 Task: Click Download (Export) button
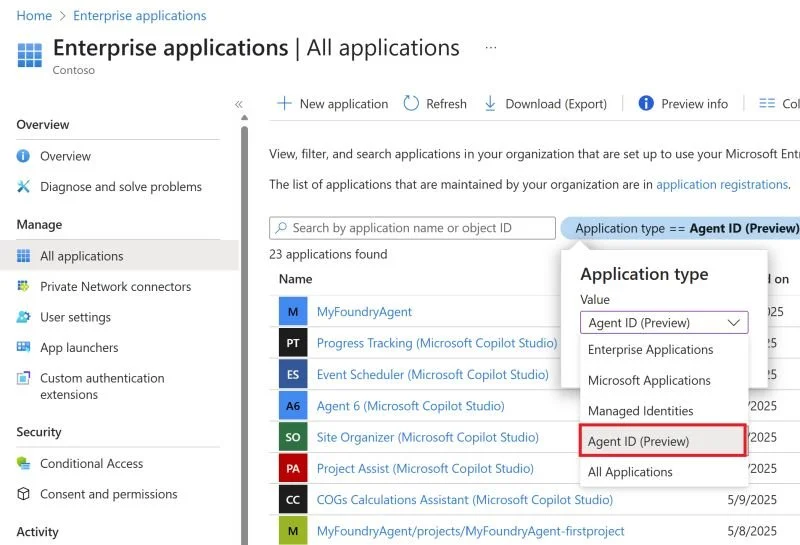(x=545, y=104)
